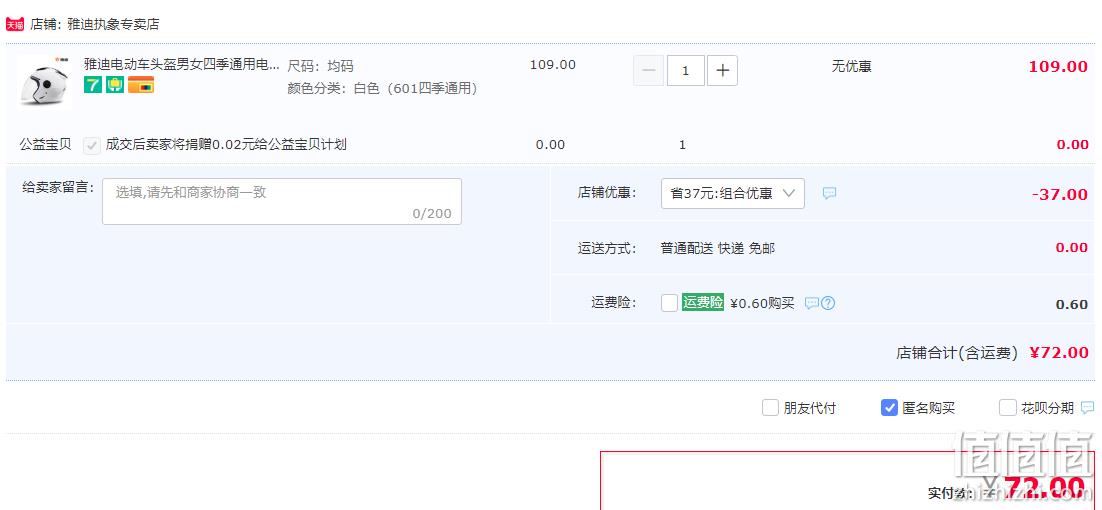Viewport: 1102px width, 510px height.
Task: Click the orange credit card badge icon
Action: 141,85
